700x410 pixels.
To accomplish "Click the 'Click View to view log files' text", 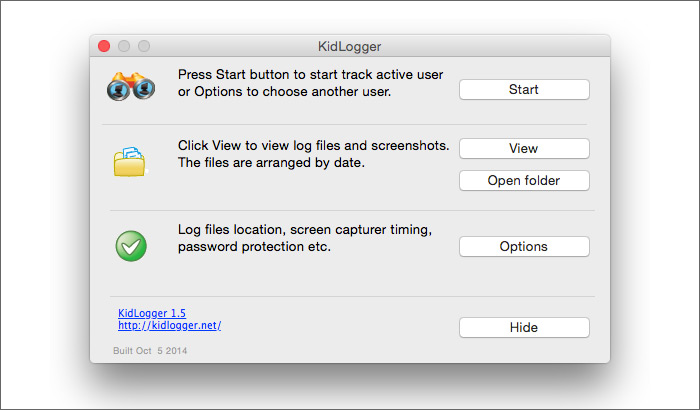I will tap(313, 146).
